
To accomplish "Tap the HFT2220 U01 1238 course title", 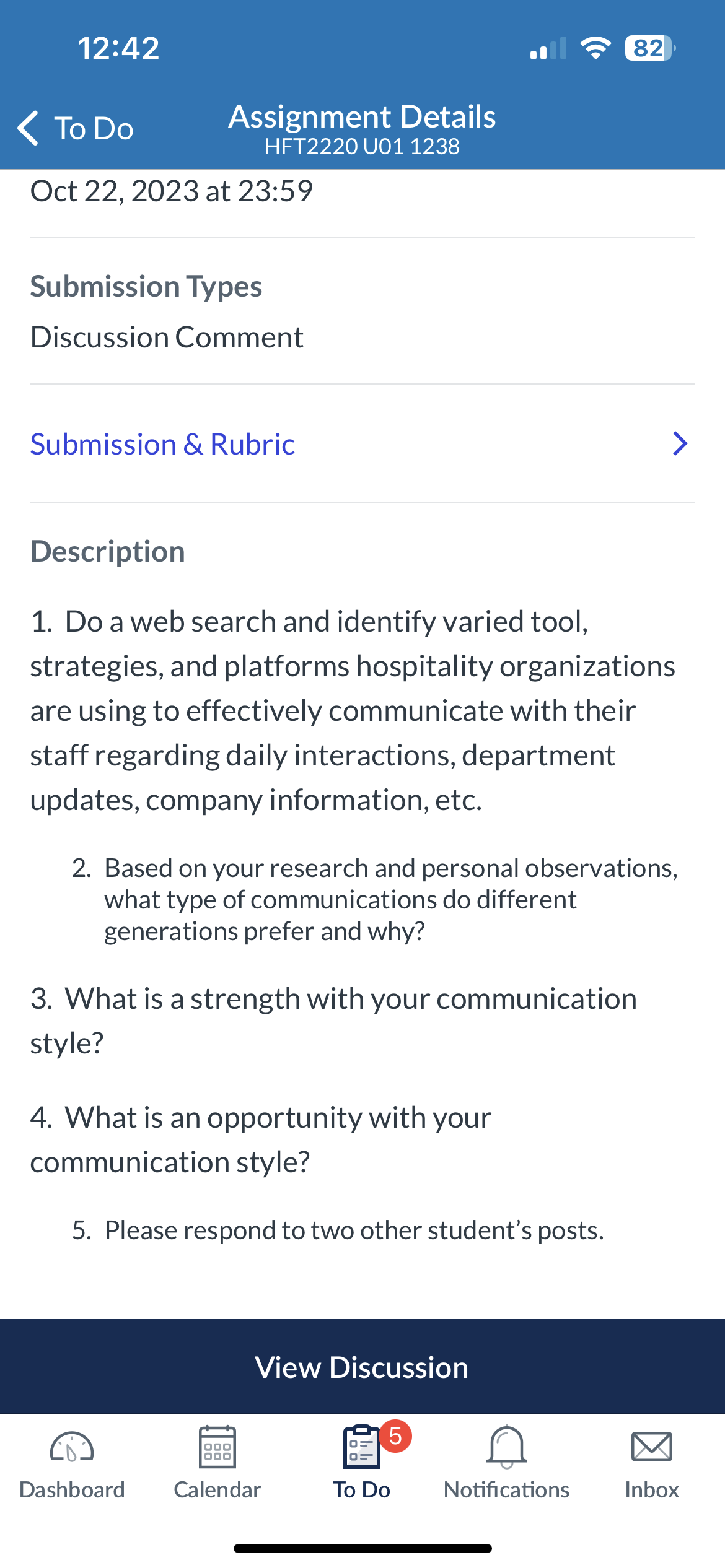I will click(362, 146).
